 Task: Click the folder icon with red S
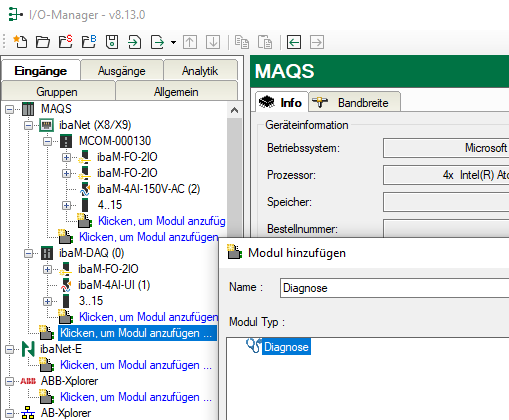click(66, 42)
